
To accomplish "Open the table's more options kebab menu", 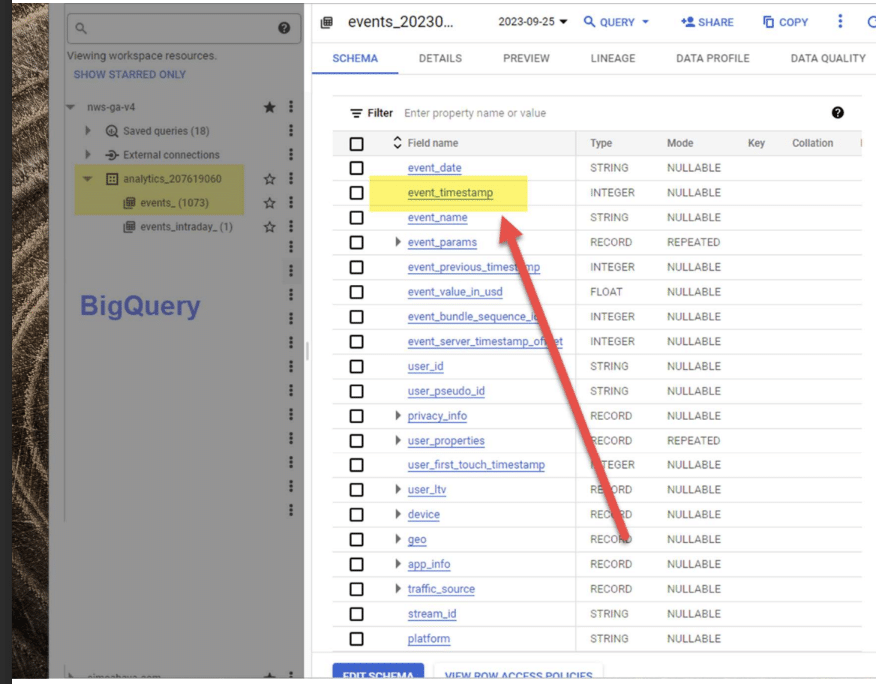I will pyautogui.click(x=840, y=22).
